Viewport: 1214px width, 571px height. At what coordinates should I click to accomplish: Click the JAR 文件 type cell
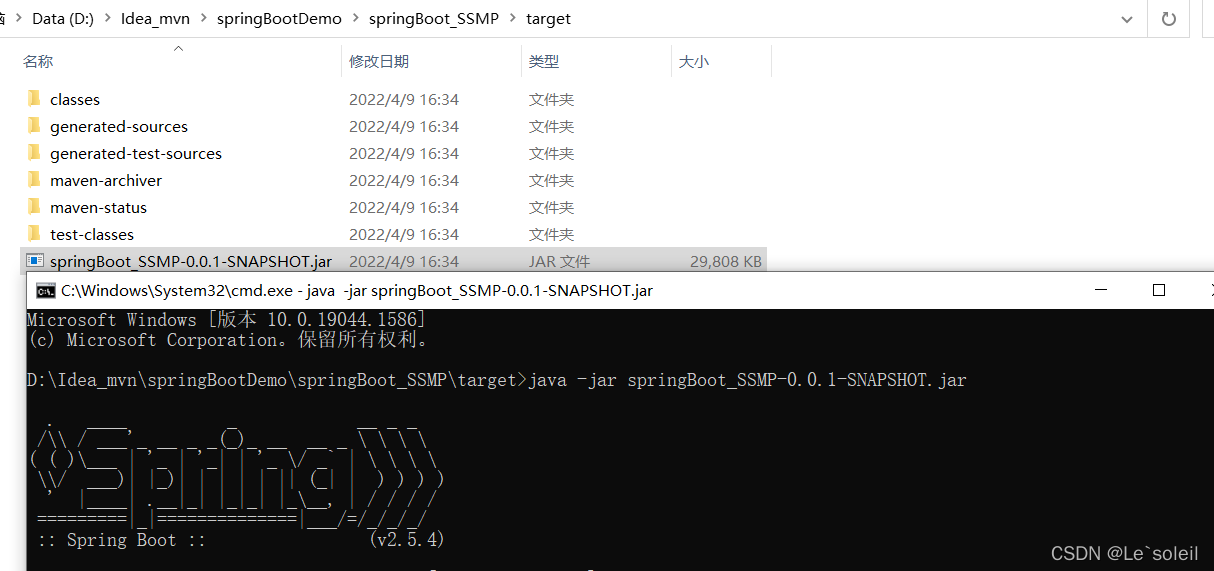click(559, 261)
